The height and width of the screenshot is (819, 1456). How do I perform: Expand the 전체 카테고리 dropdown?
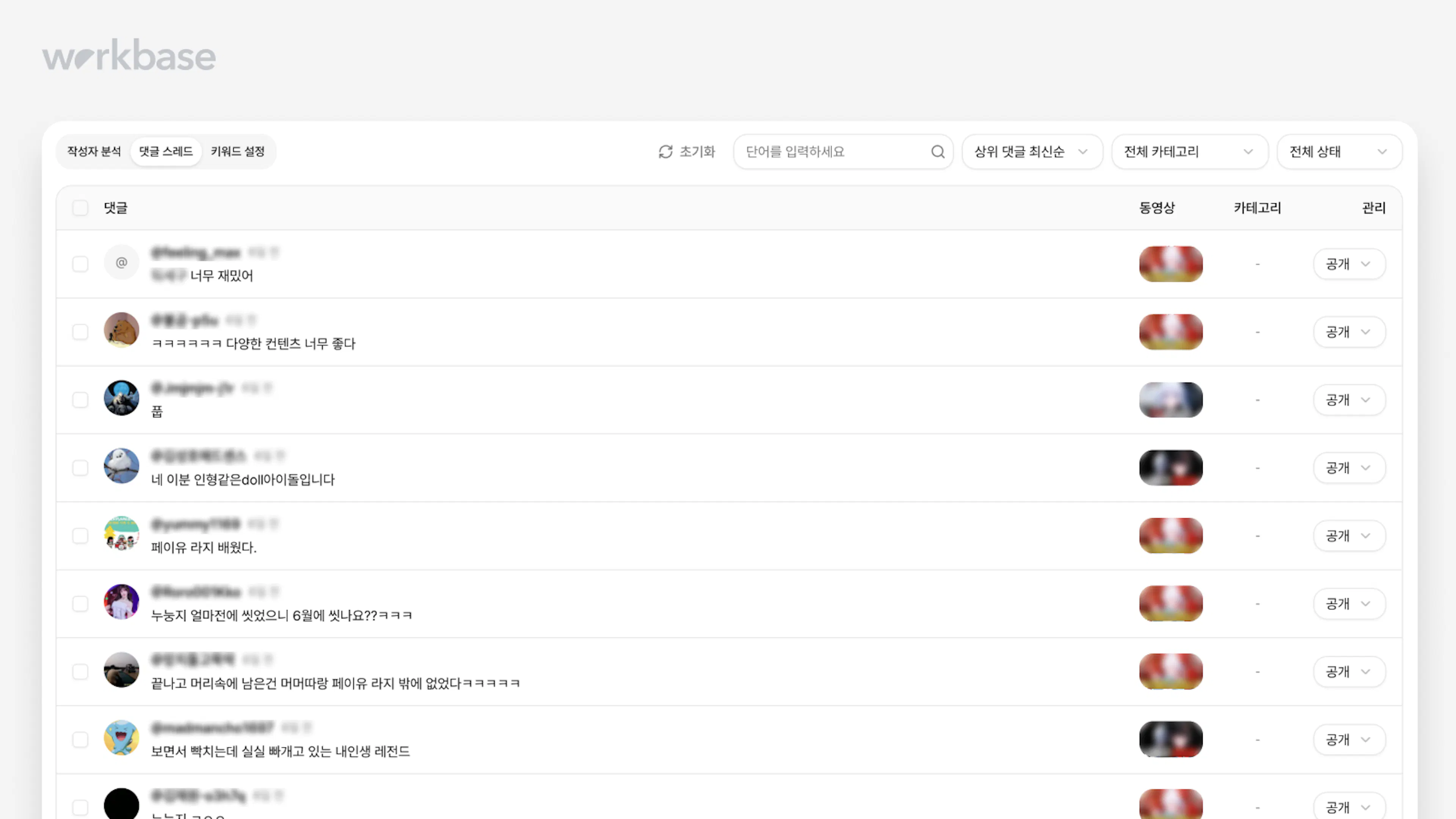1189,152
